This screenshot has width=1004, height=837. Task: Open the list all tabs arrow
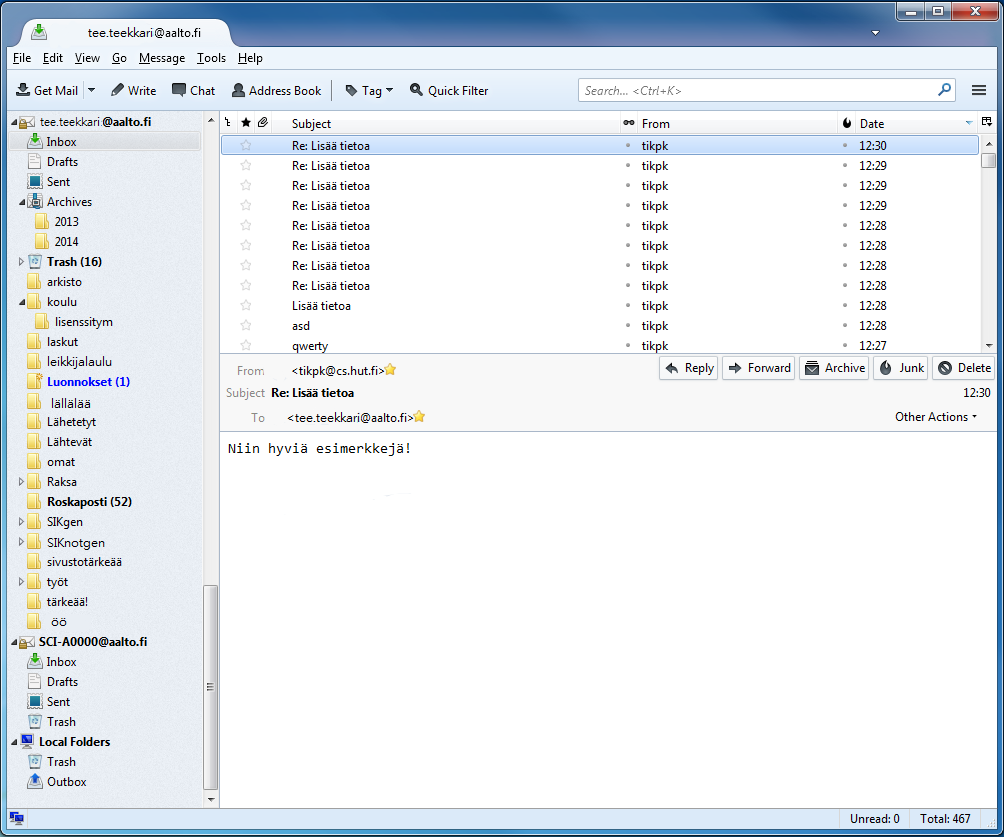point(875,33)
